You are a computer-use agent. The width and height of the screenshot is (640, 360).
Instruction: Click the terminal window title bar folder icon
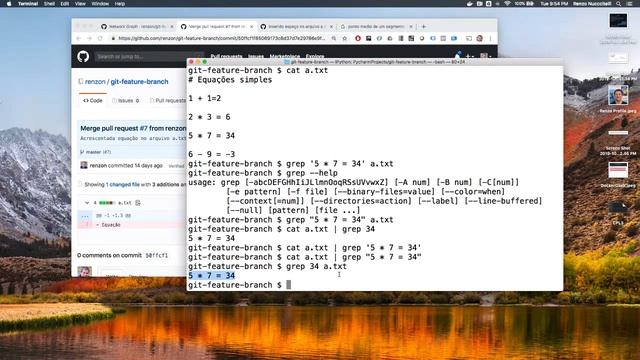(287, 62)
